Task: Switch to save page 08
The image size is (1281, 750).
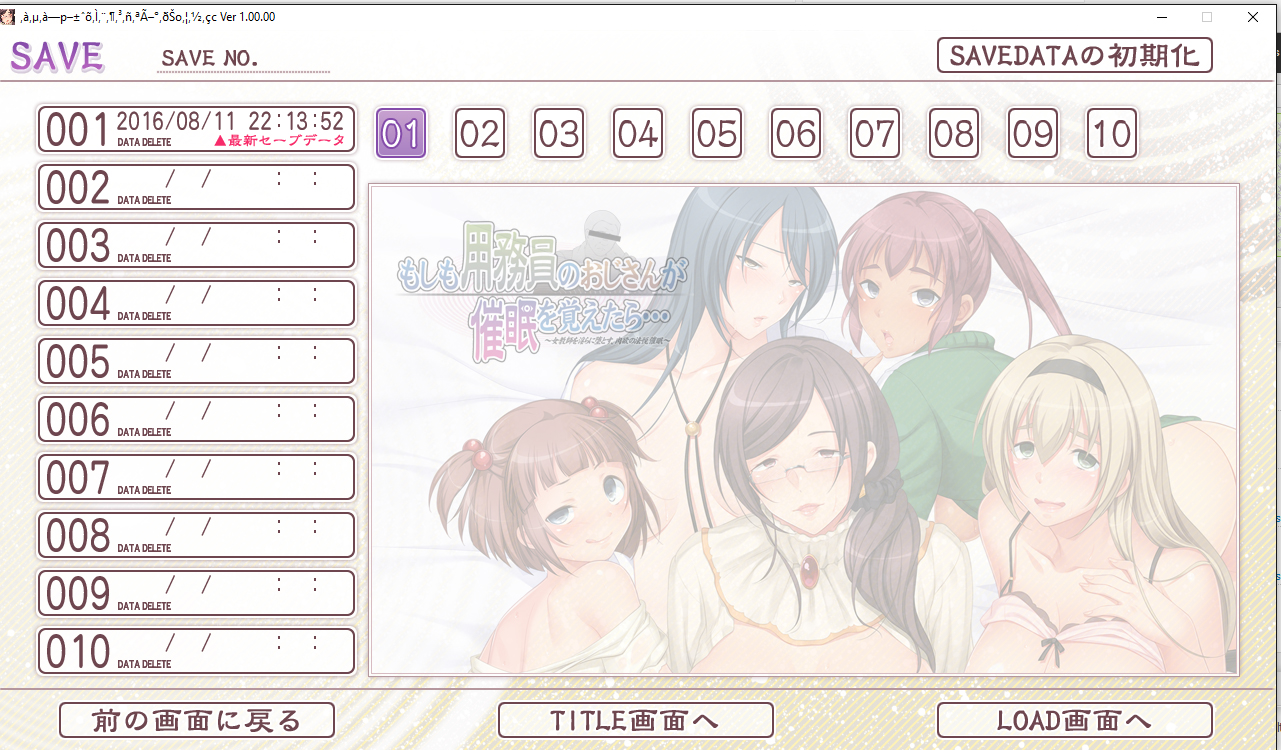Action: 954,133
